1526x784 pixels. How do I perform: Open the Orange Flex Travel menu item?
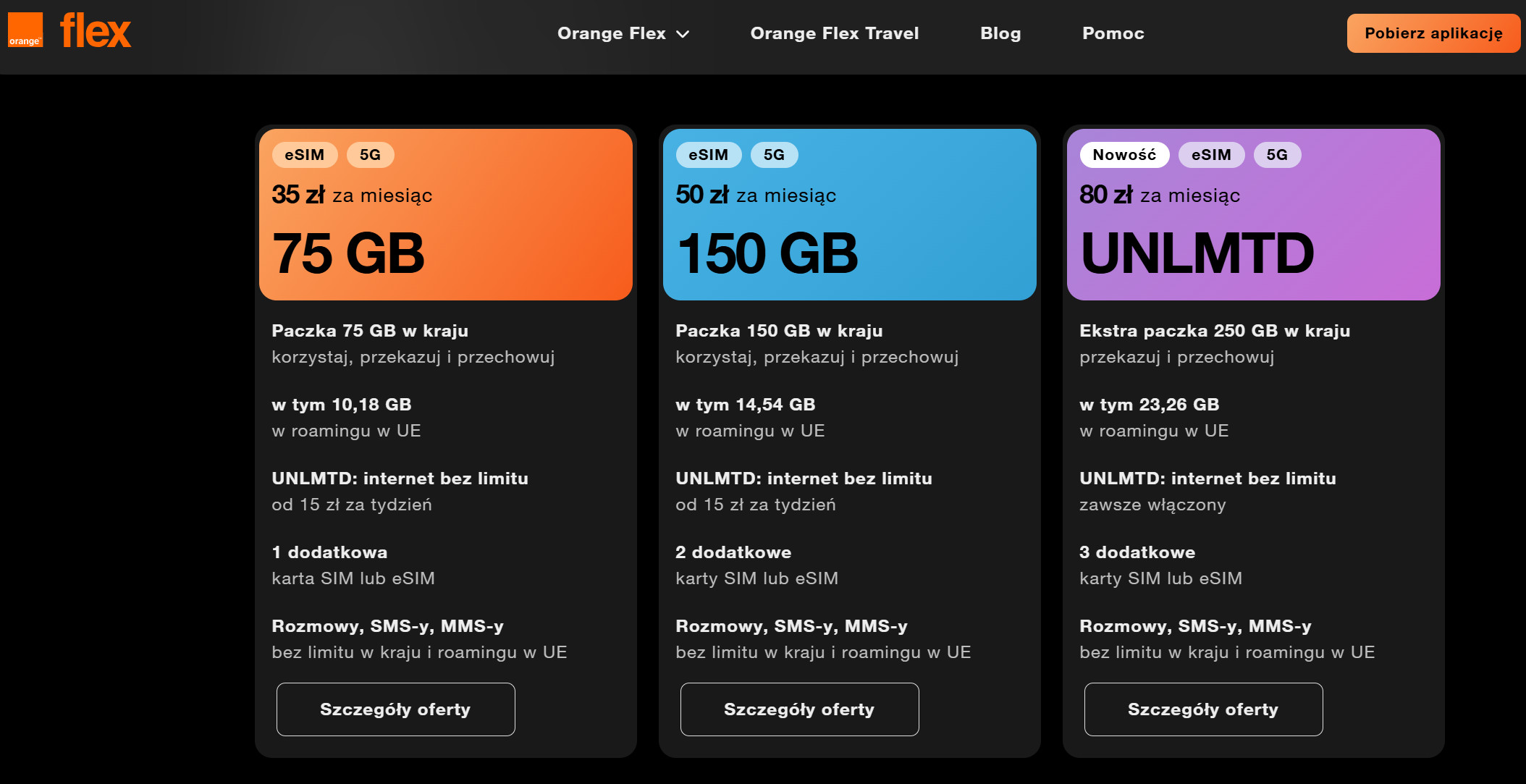pos(835,33)
